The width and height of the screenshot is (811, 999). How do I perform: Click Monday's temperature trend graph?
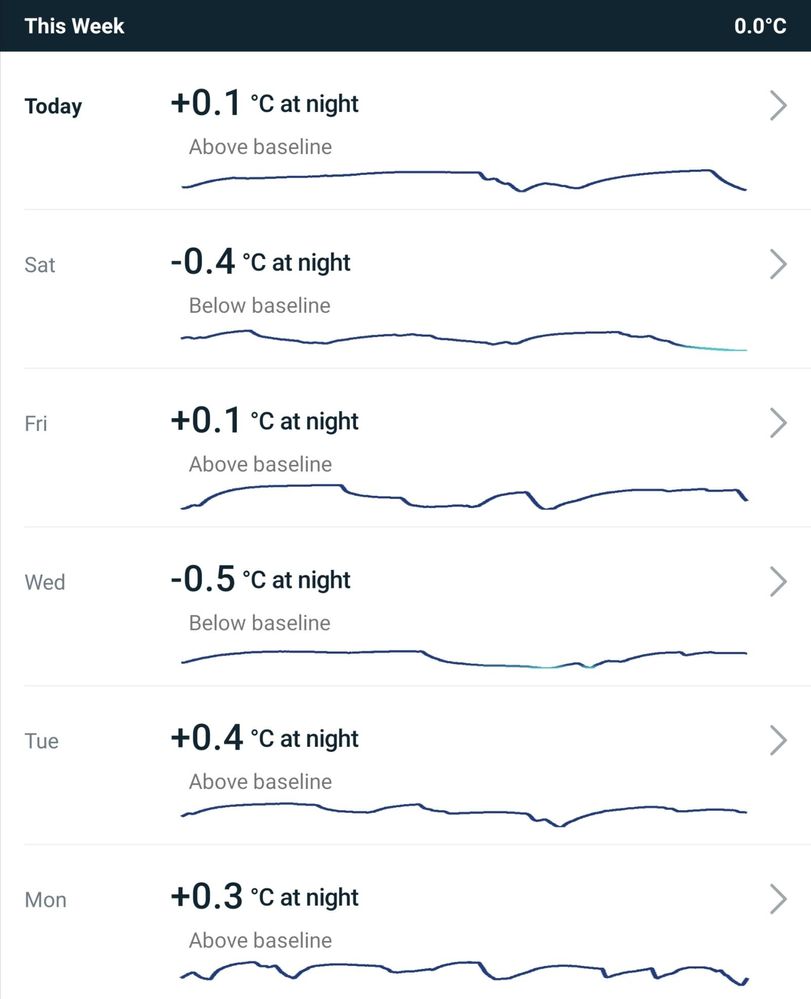tap(464, 972)
